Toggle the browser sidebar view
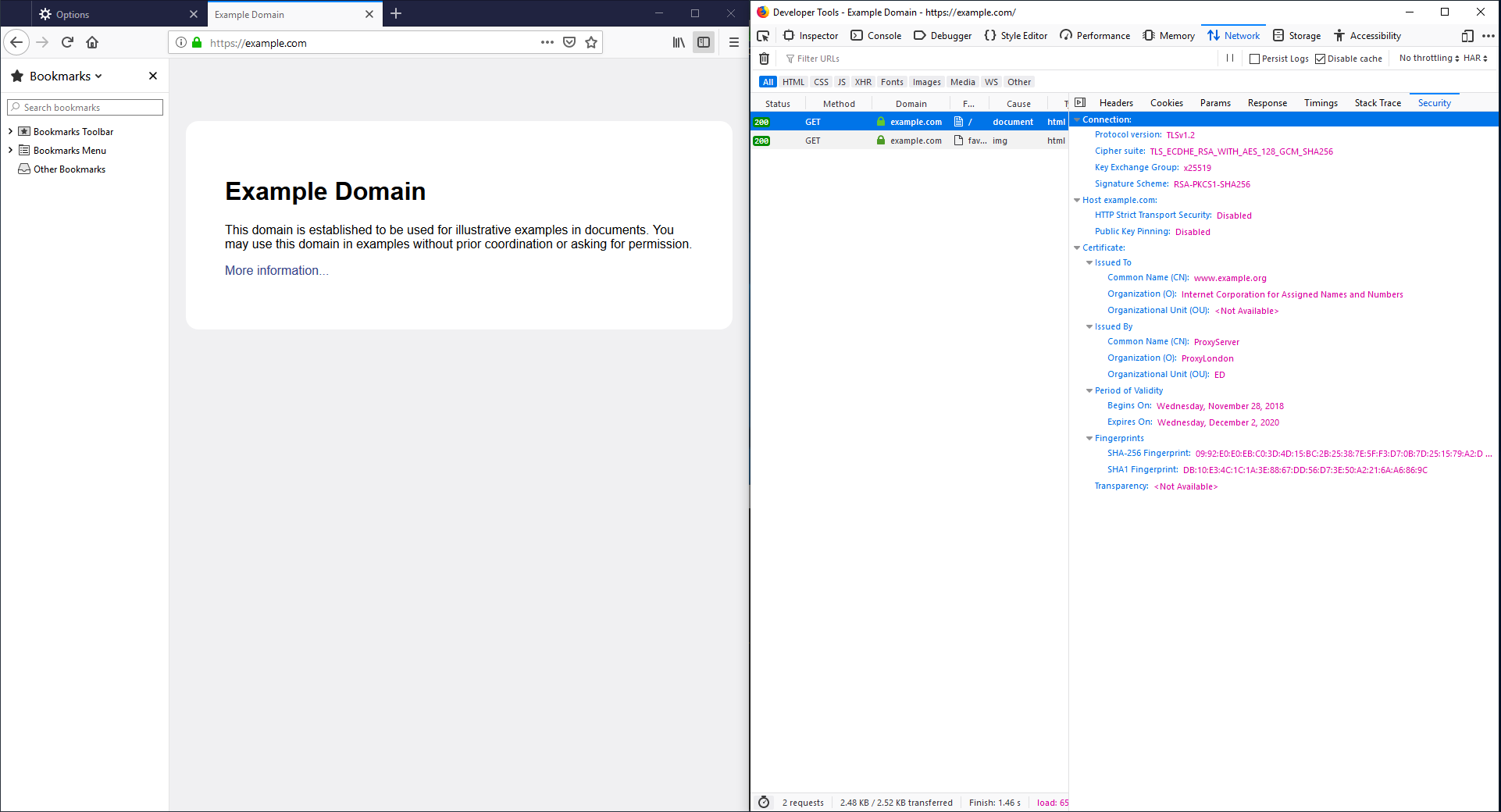This screenshot has height=812, width=1501. click(704, 42)
